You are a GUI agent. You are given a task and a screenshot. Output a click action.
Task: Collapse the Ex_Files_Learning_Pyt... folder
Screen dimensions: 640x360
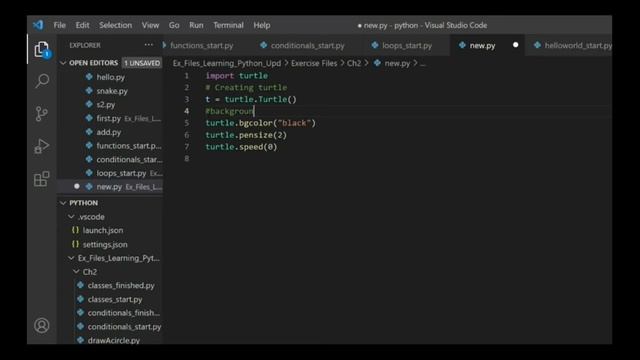click(71, 258)
